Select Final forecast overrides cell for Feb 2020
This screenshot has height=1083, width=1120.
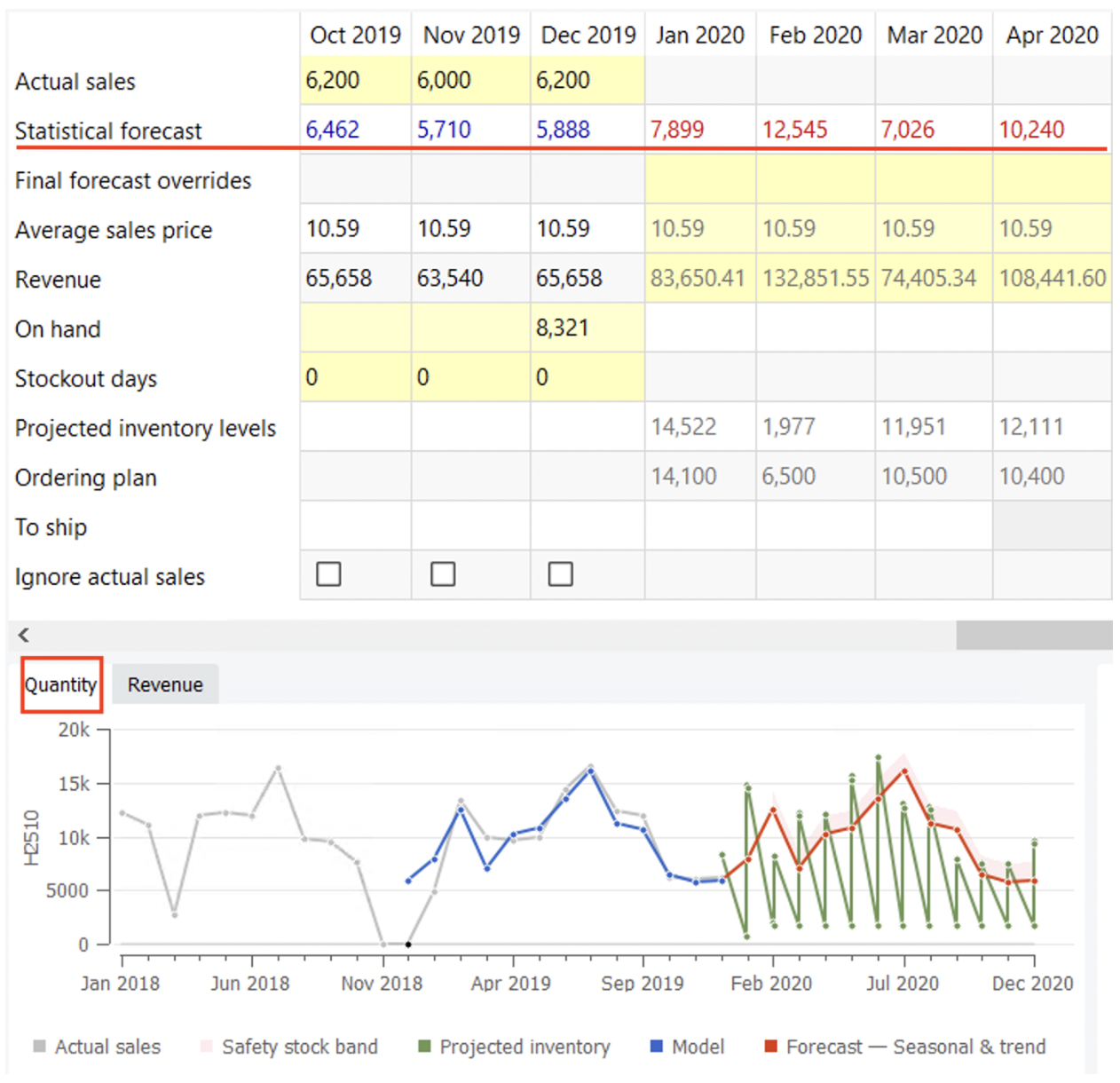click(815, 179)
